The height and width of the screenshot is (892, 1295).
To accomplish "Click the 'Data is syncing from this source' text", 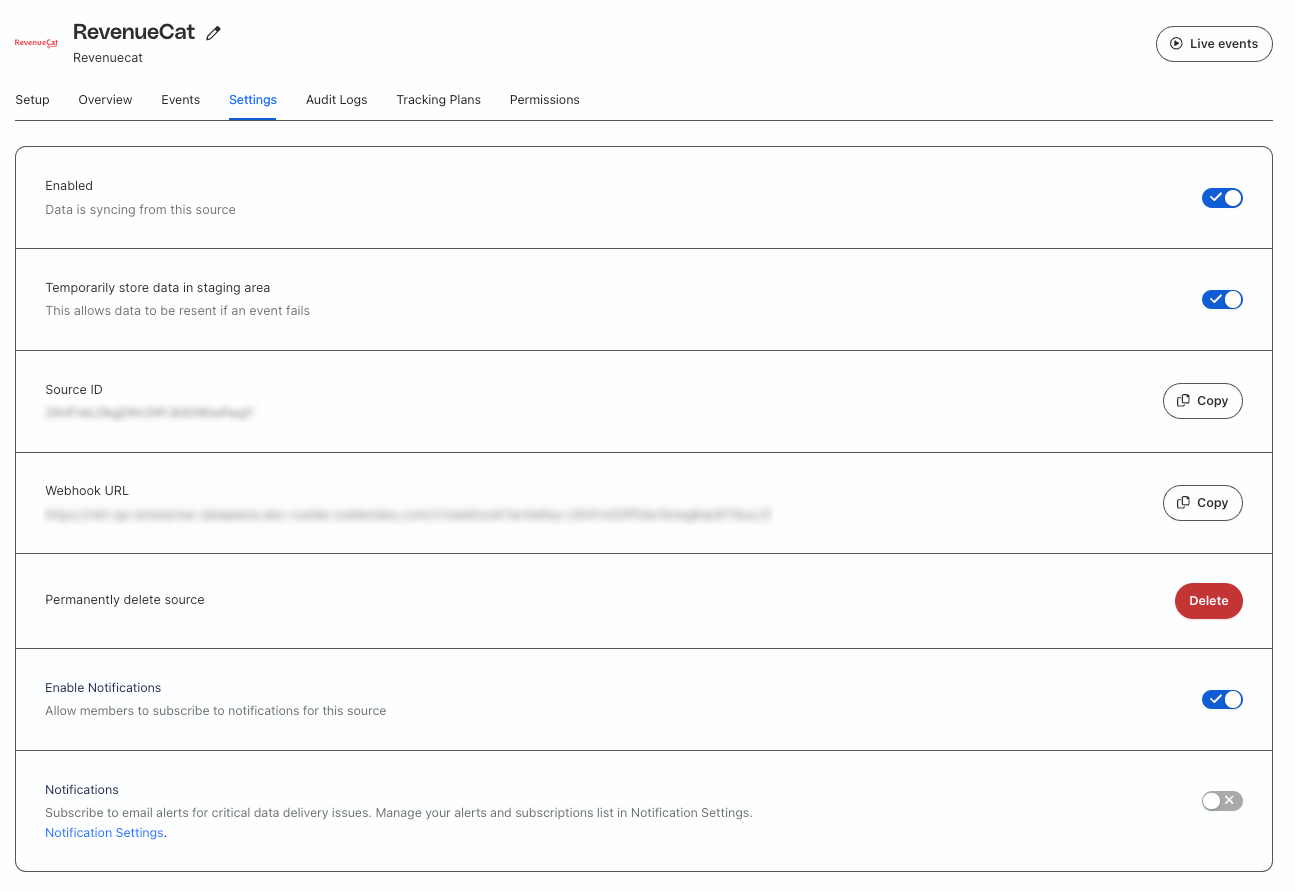I will click(x=140, y=210).
